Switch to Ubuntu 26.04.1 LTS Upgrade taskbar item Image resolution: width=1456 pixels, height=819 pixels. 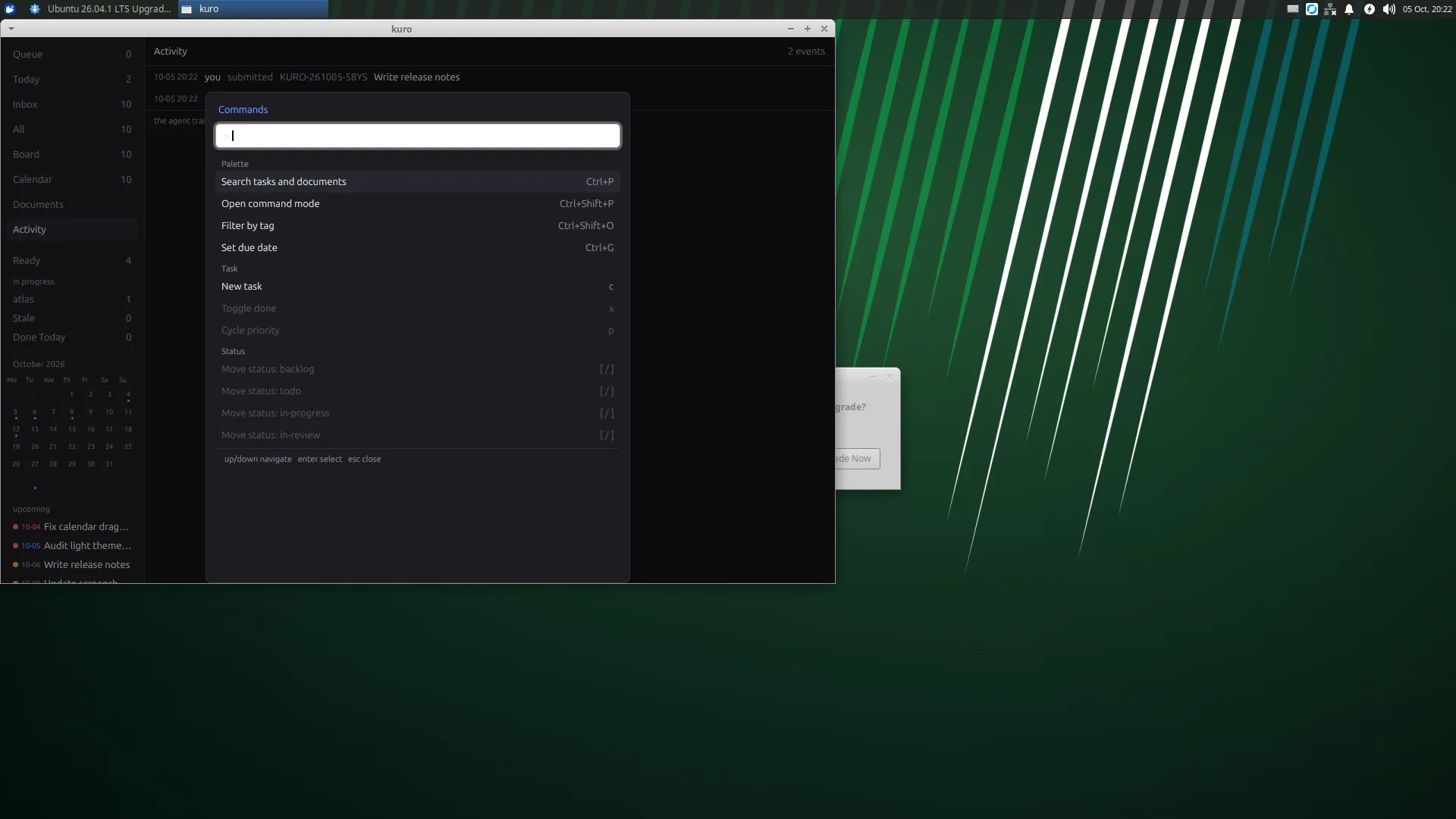coord(102,9)
